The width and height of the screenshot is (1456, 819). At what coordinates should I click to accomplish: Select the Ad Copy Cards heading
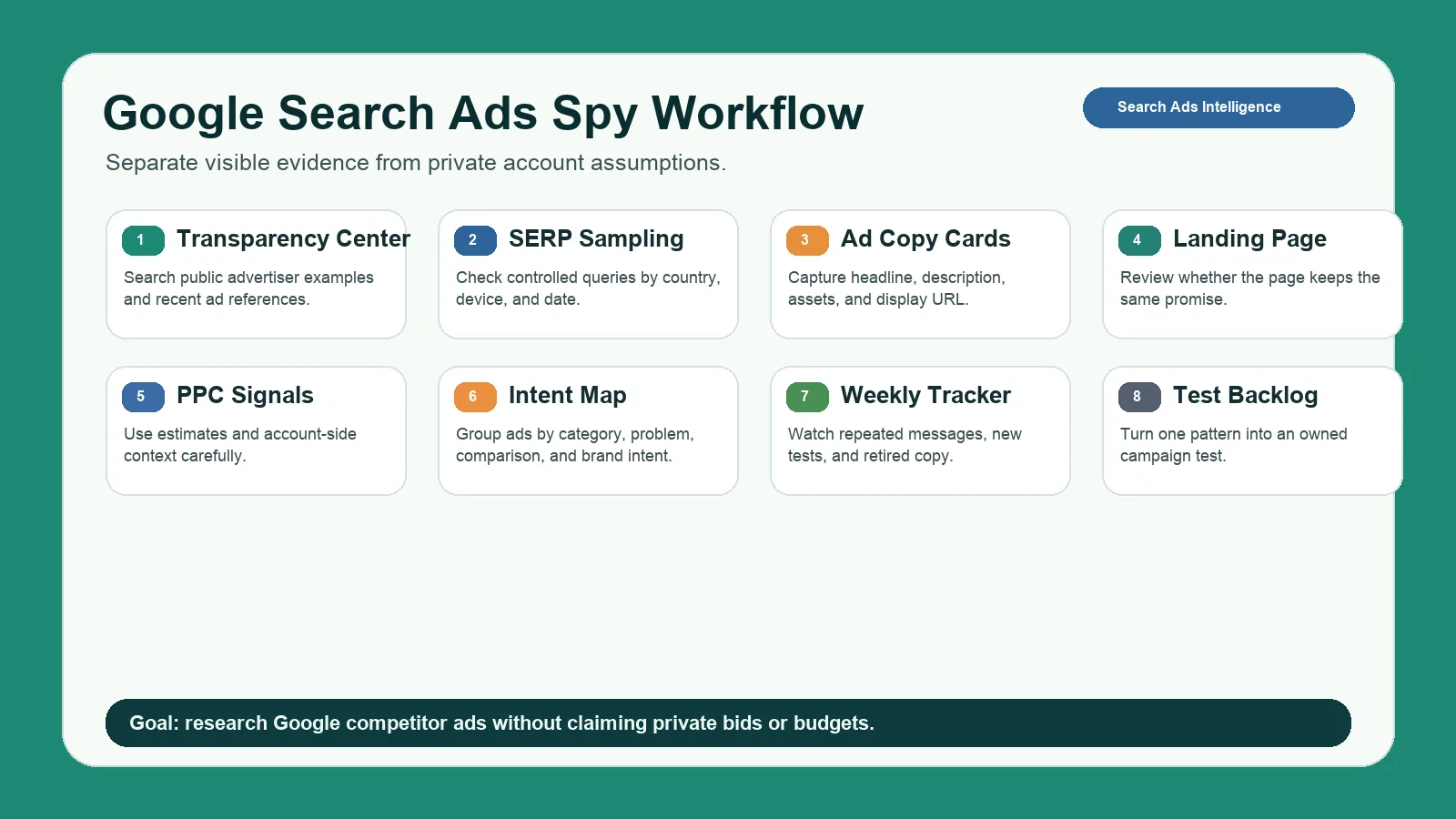pyautogui.click(x=925, y=238)
